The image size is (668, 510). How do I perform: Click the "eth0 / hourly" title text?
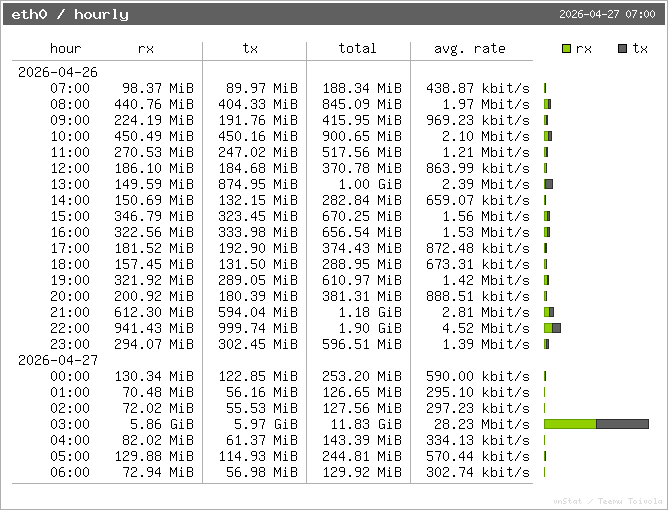(70, 15)
